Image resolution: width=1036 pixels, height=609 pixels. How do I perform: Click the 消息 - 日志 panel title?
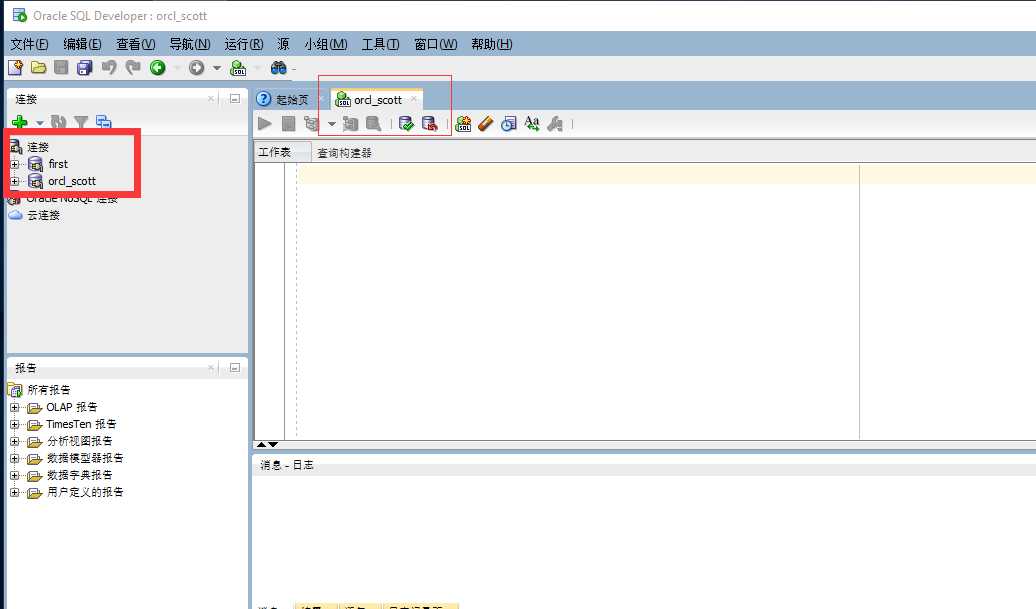pos(287,465)
